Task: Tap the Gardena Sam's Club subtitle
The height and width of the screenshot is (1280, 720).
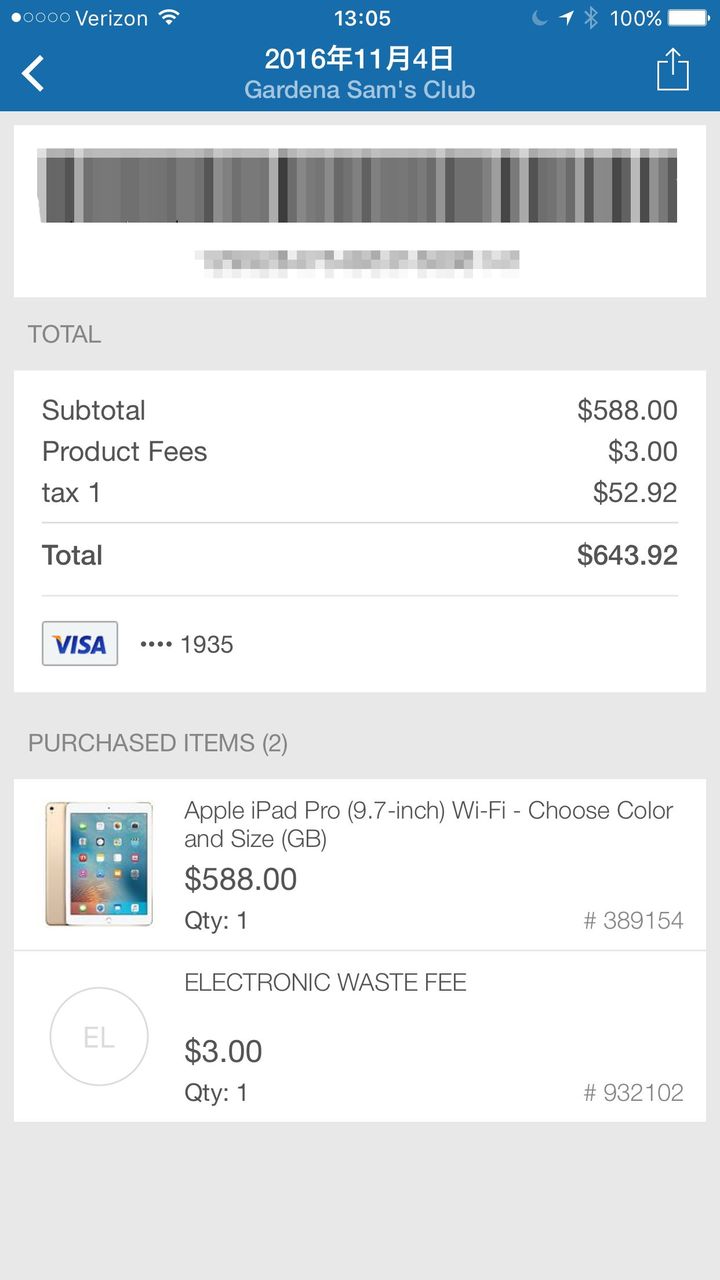Action: (360, 90)
